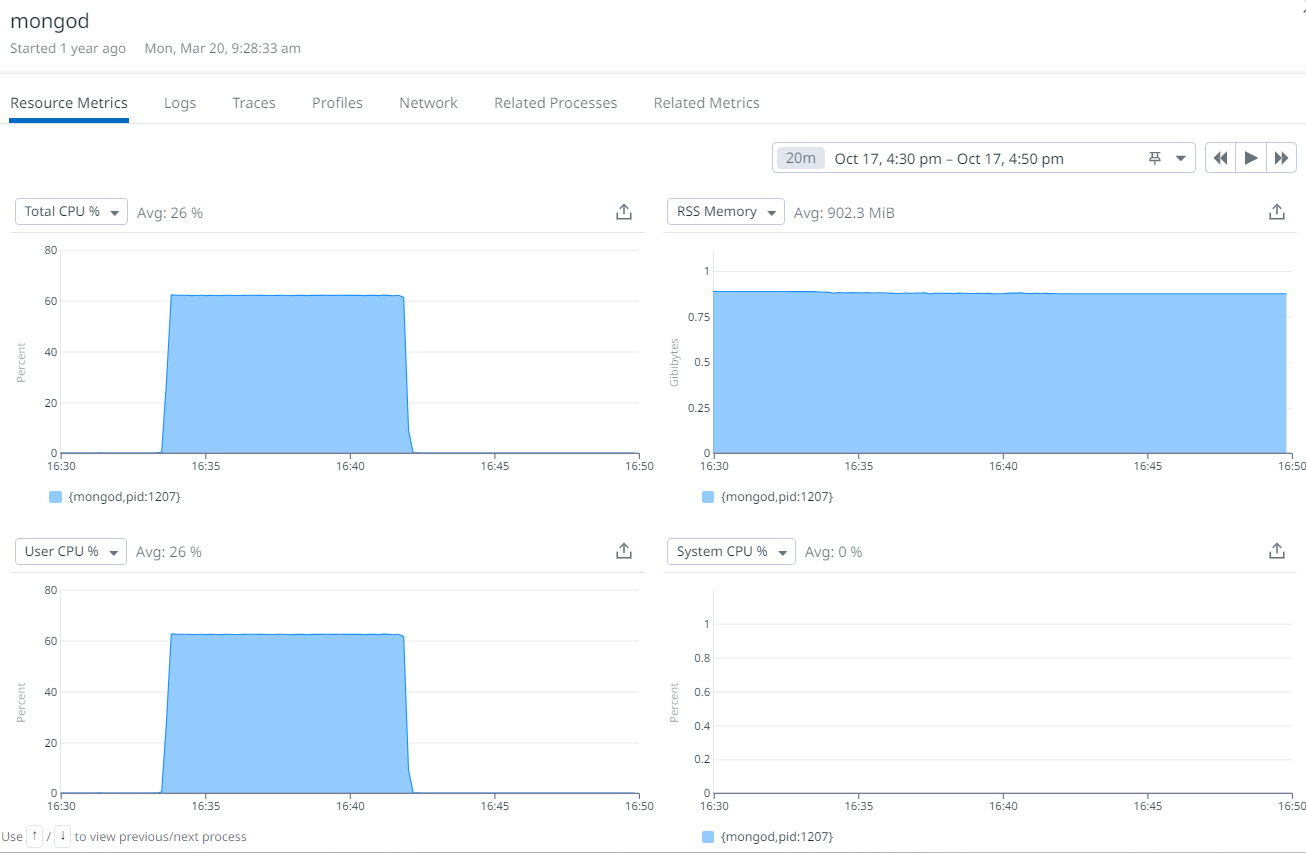The height and width of the screenshot is (853, 1306).
Task: Open the RSS Memory metric dropdown
Action: 725,212
